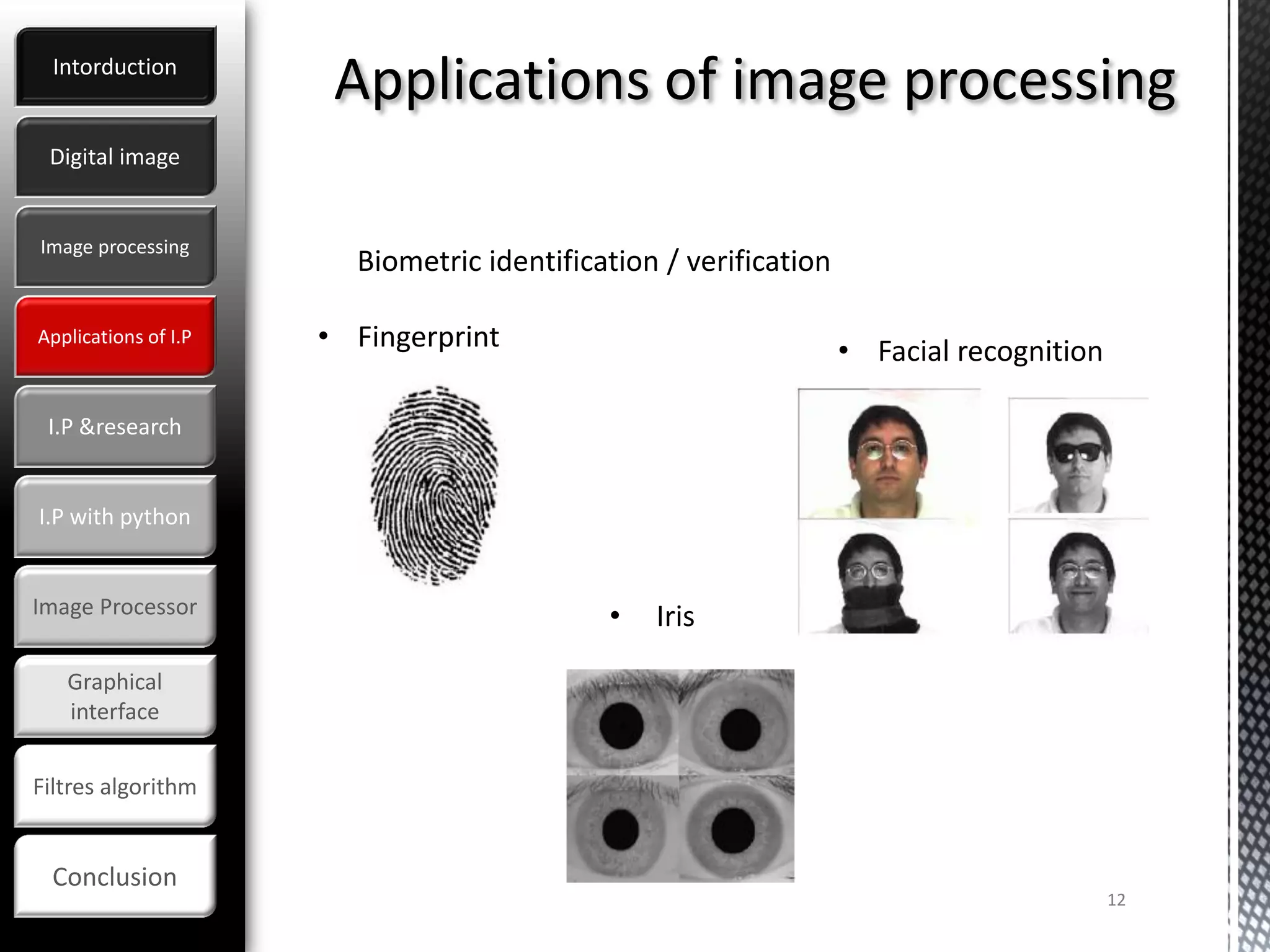Screen dimensions: 1270x952
Task: Click the 'Fingerprint' bullet text
Action: tap(428, 338)
